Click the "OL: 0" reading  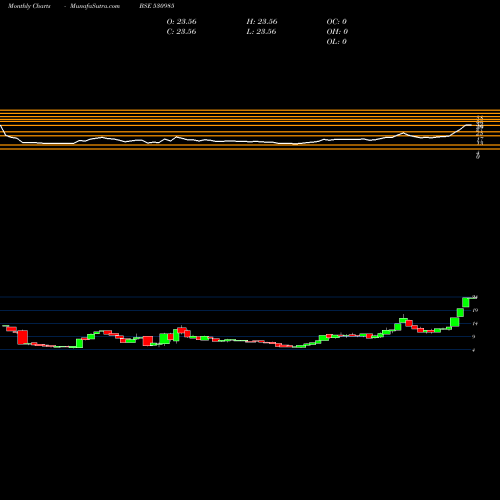tap(337, 42)
